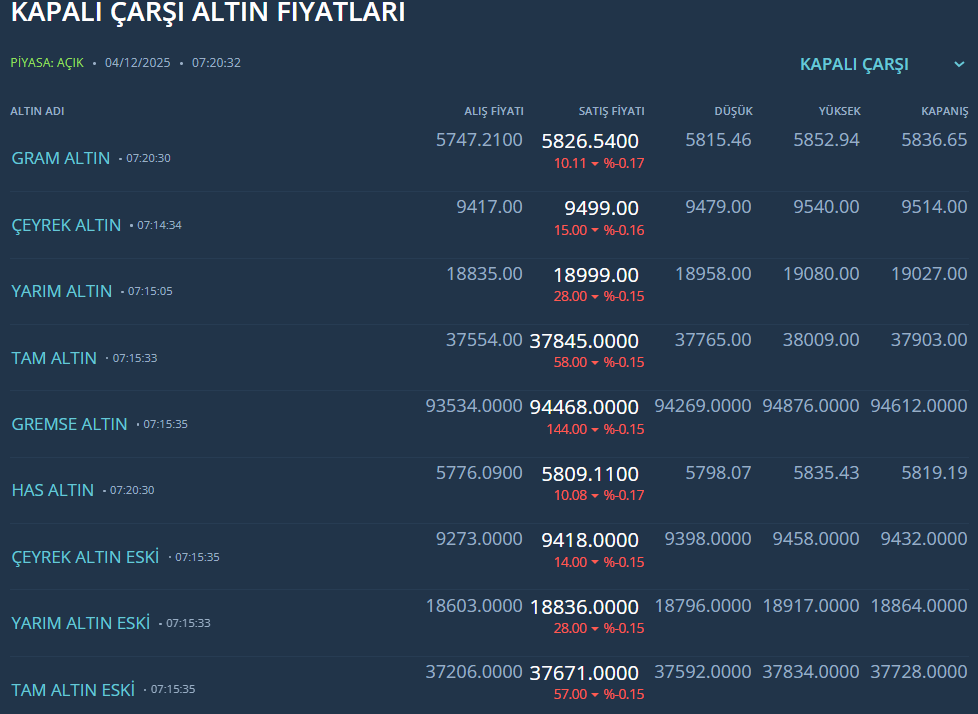Click Tam Altın sell price 37845.0000
This screenshot has width=978, height=714.
click(x=584, y=341)
